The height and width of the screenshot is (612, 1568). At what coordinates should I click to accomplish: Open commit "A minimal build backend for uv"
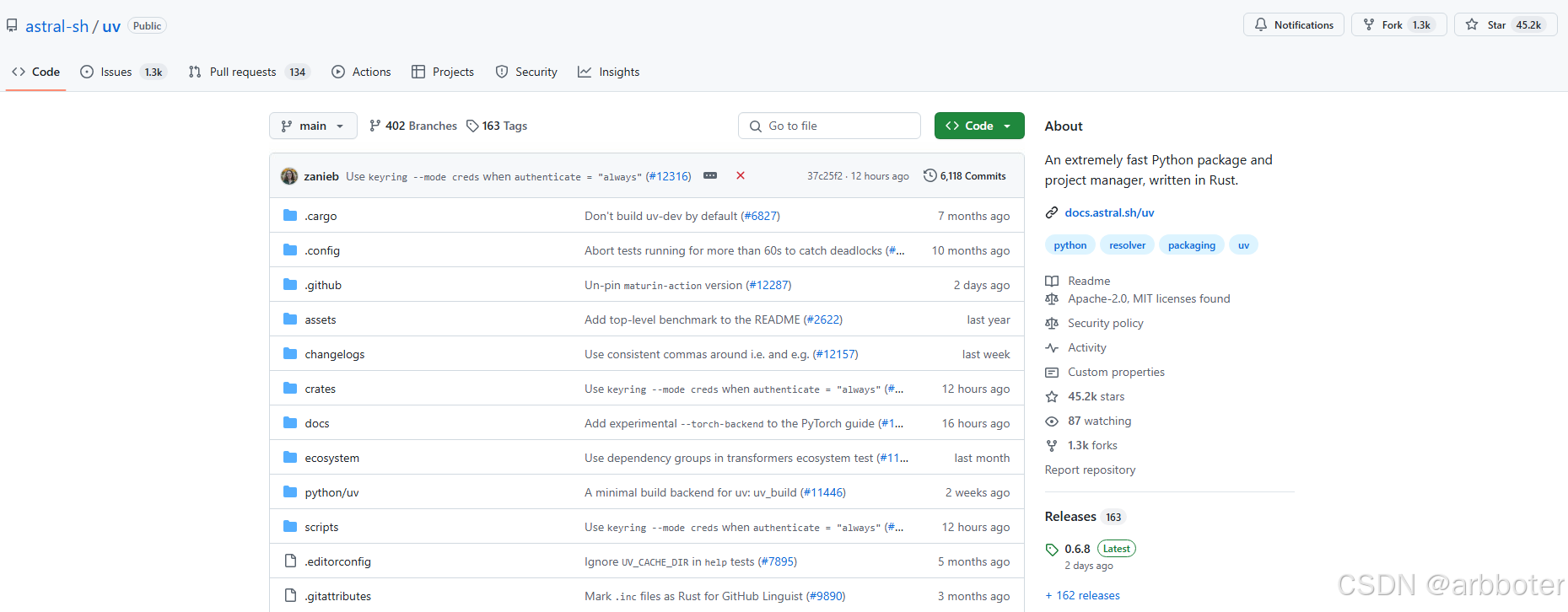(x=691, y=492)
